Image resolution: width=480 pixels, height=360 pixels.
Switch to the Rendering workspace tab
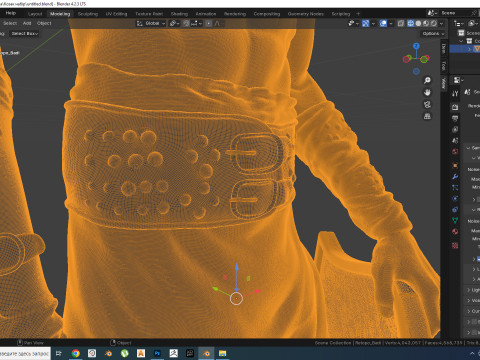click(x=235, y=14)
